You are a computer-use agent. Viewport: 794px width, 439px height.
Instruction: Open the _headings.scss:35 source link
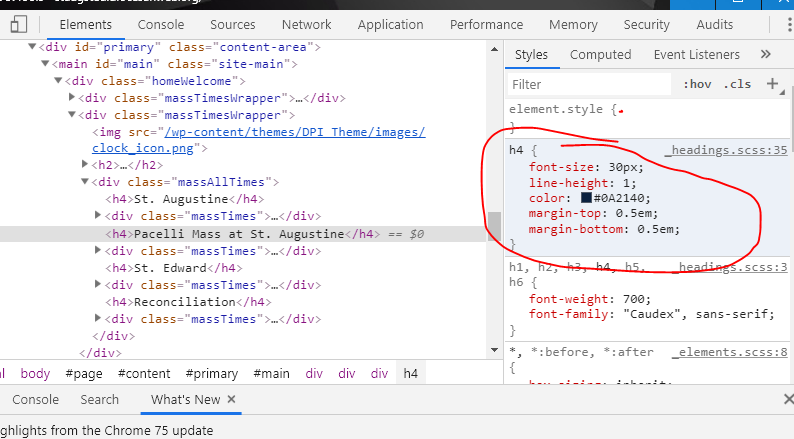(726, 150)
